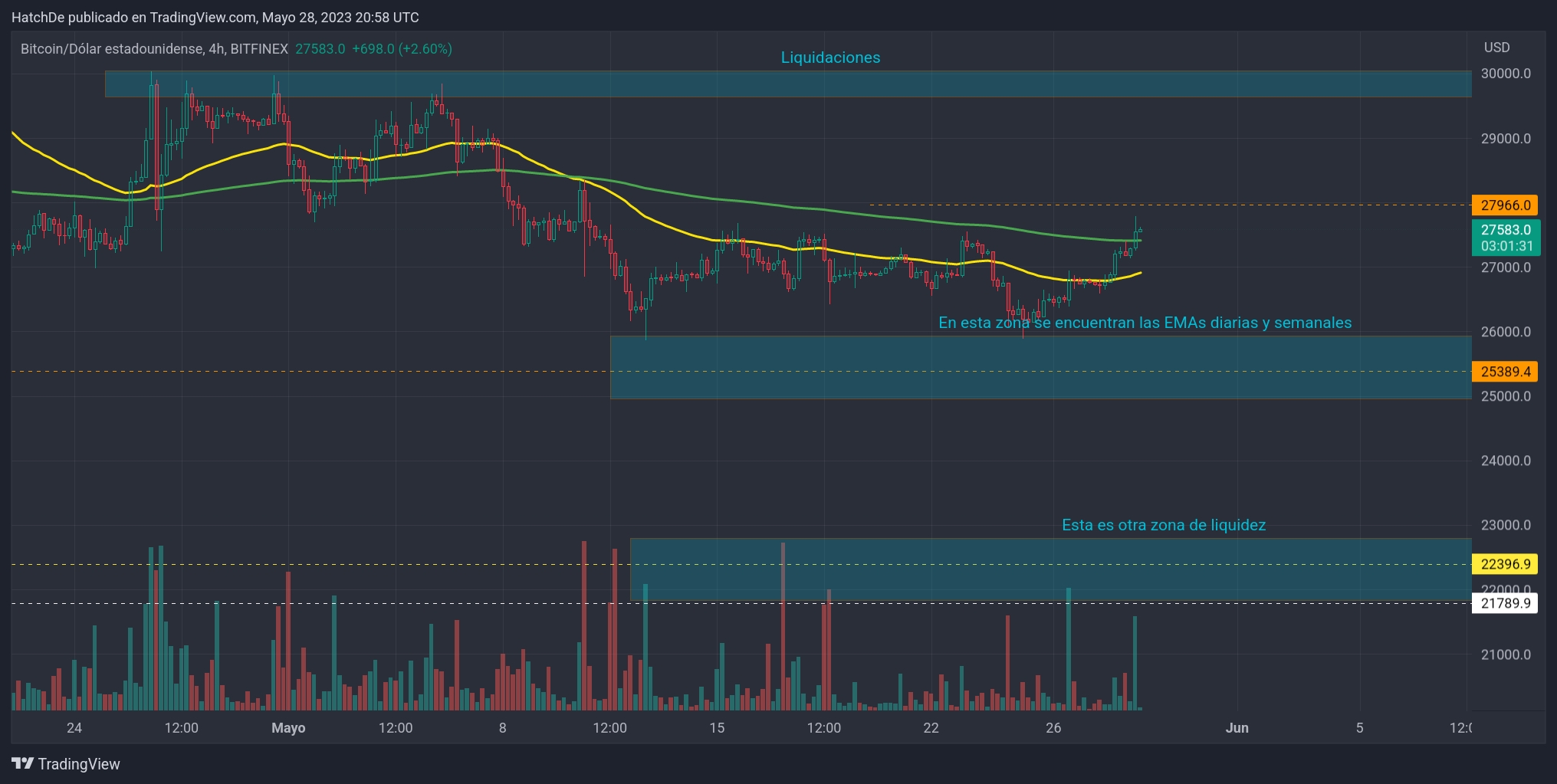Click the "Mayo" label on time axis
The height and width of the screenshot is (784, 1557).
point(288,728)
